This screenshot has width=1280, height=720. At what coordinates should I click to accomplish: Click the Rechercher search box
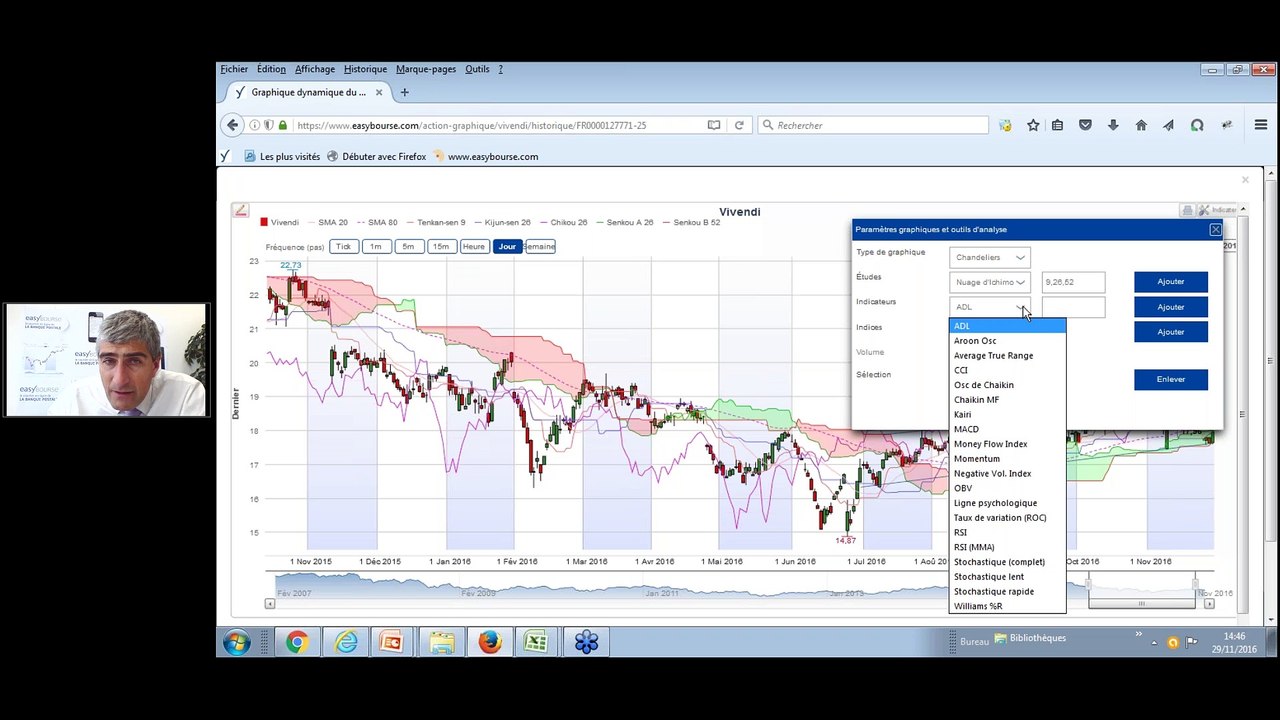873,125
